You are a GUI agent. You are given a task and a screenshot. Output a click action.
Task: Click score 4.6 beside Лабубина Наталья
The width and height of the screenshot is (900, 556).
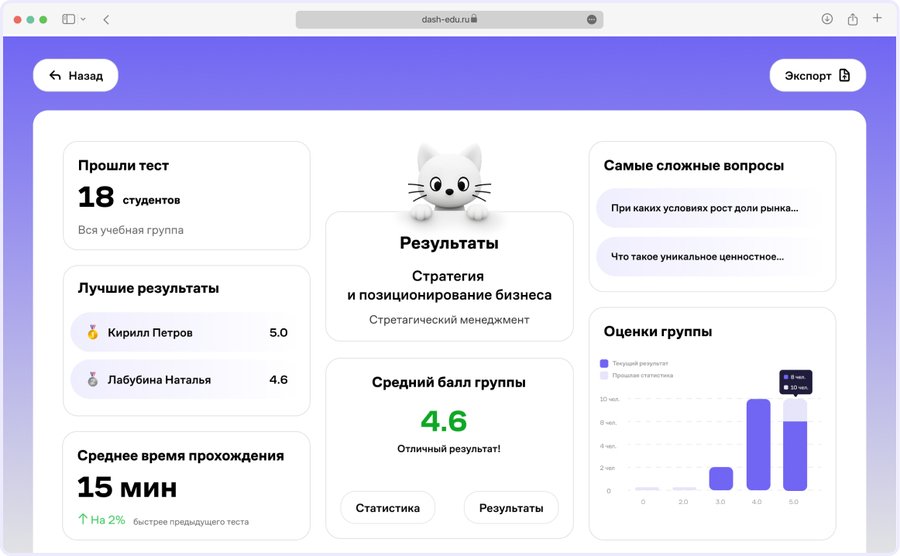click(278, 379)
